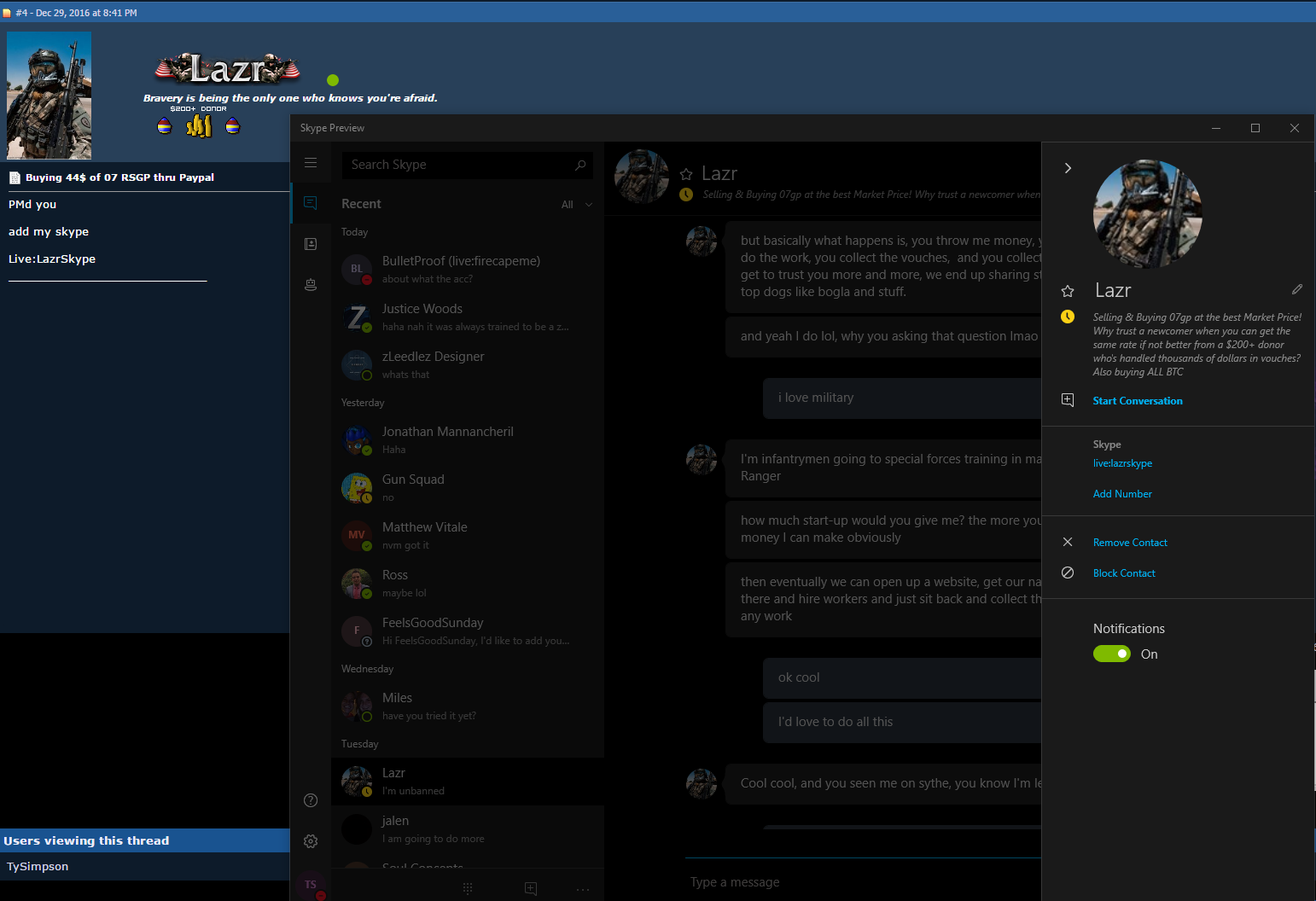Click the gold coins donor badge
Image resolution: width=1316 pixels, height=901 pixels.
pos(199,126)
